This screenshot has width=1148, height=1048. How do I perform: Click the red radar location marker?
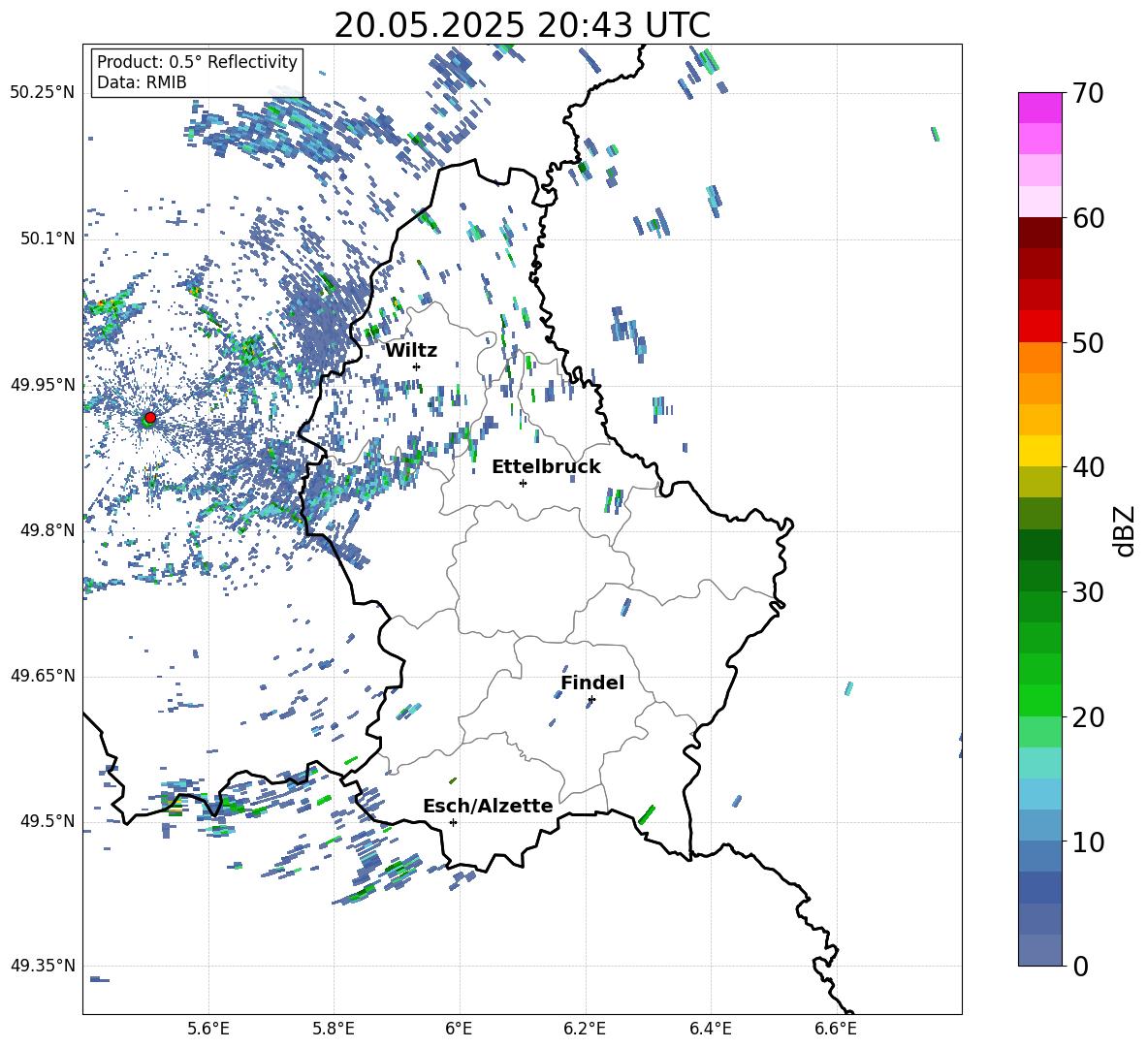(150, 417)
